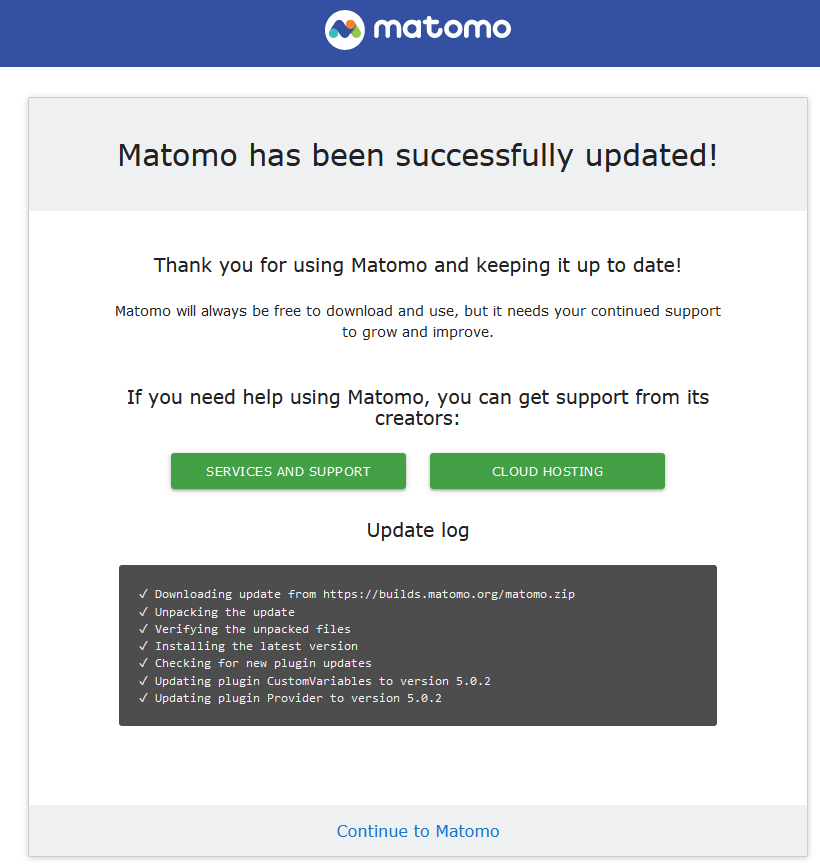
Task: Click checkmark before Installing the latest version
Action: 144,646
